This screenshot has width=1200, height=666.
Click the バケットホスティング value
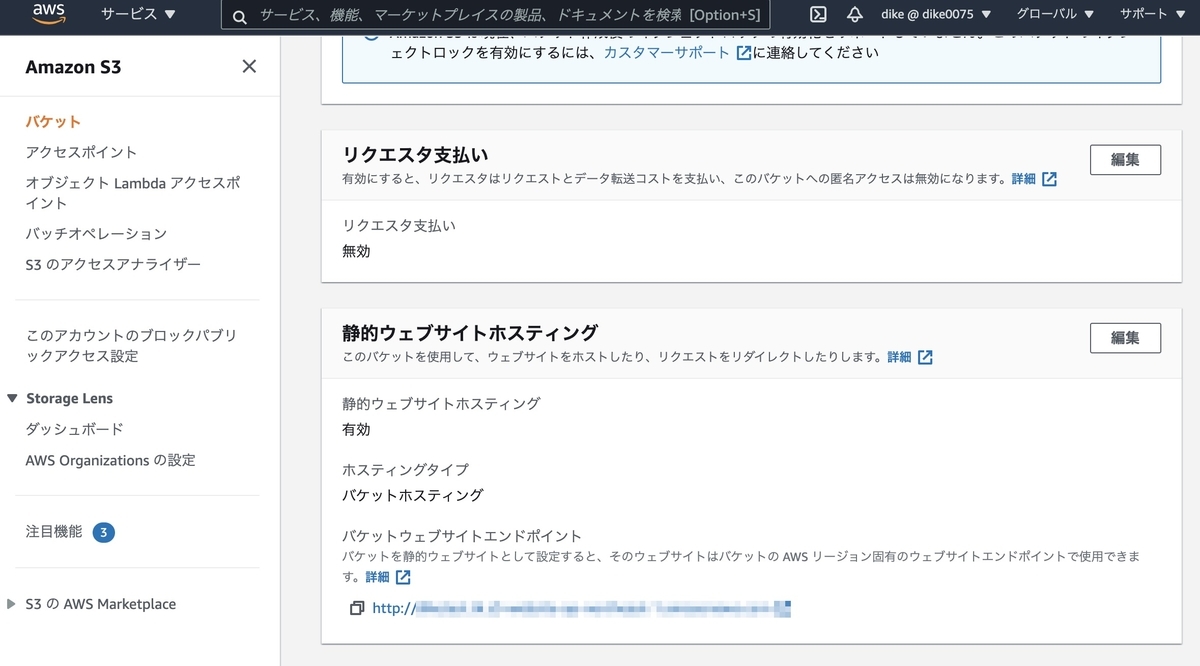[412, 495]
